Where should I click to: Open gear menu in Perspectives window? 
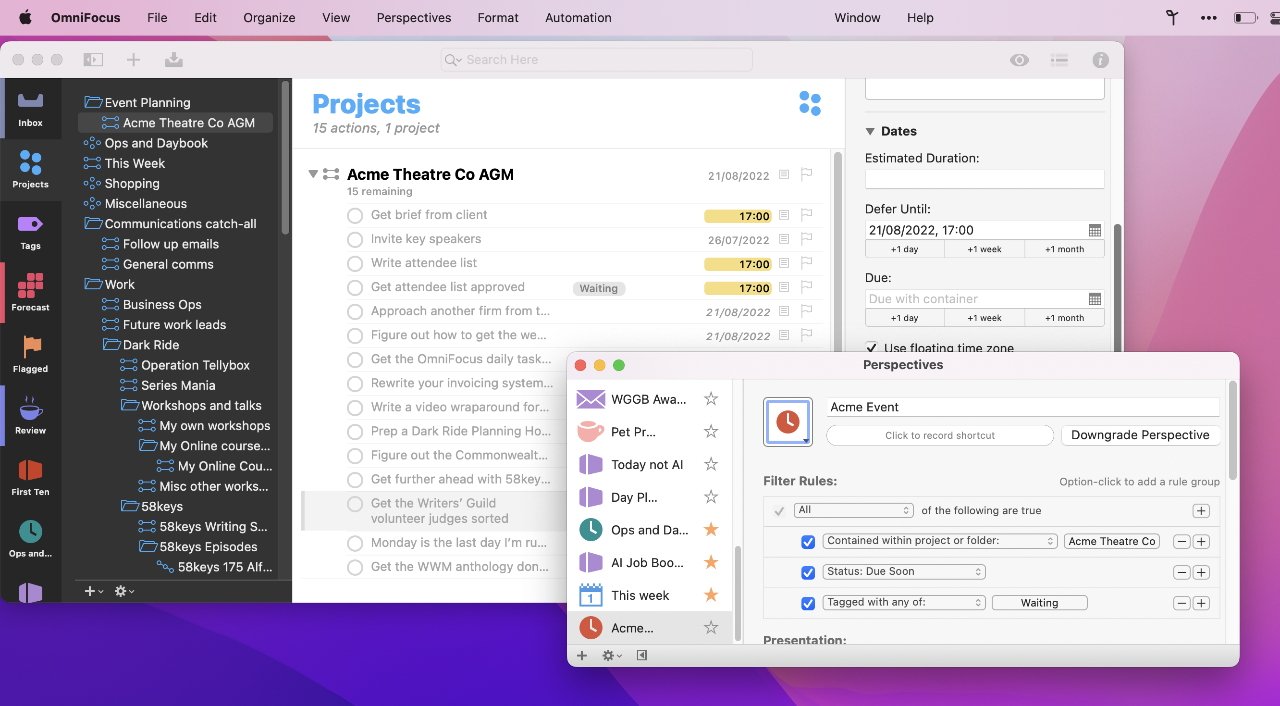[611, 655]
